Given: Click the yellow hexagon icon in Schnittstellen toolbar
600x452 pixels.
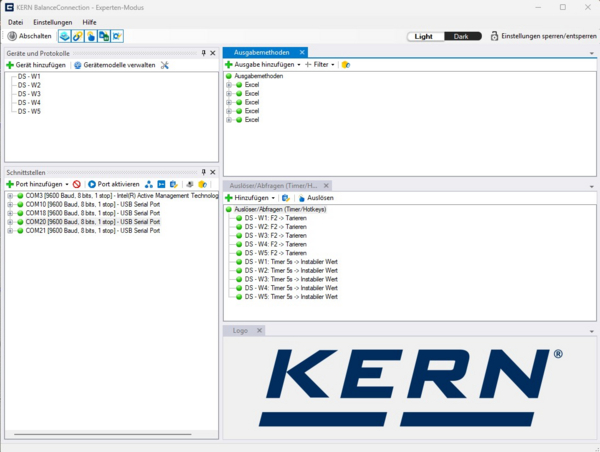Looking at the screenshot, I should click(202, 184).
